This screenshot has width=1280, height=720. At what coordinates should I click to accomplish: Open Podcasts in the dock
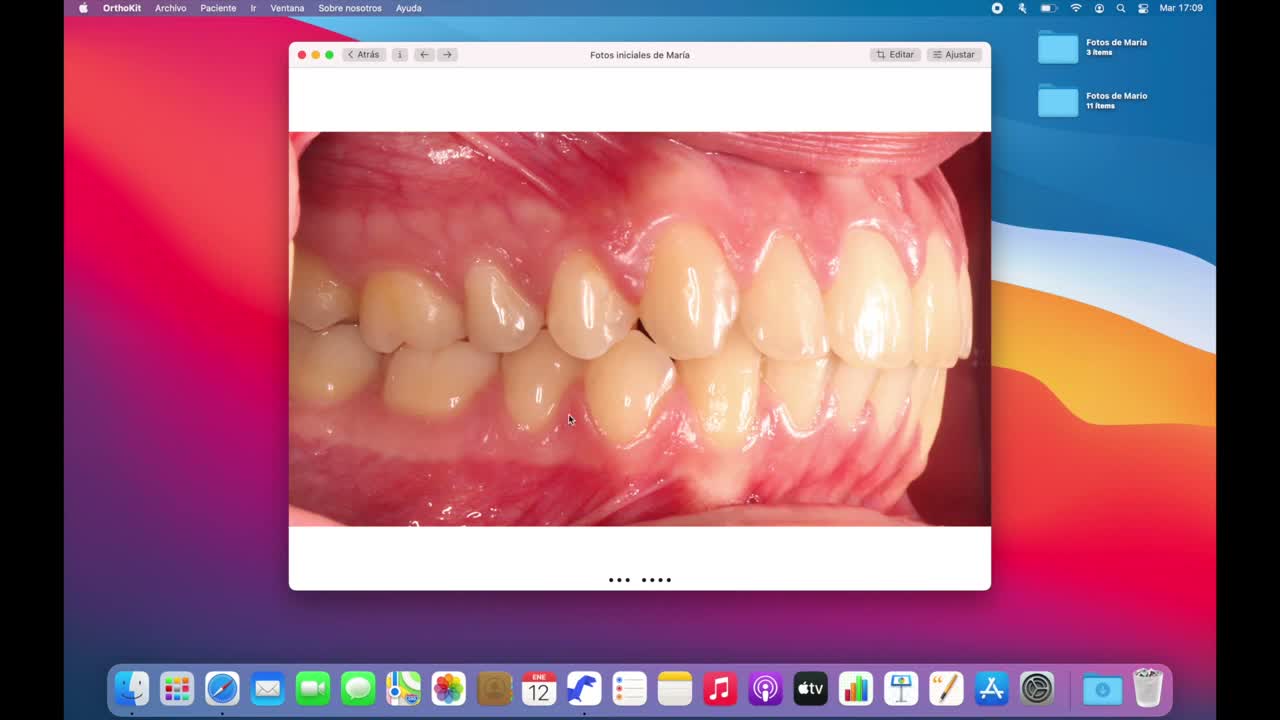pyautogui.click(x=765, y=688)
